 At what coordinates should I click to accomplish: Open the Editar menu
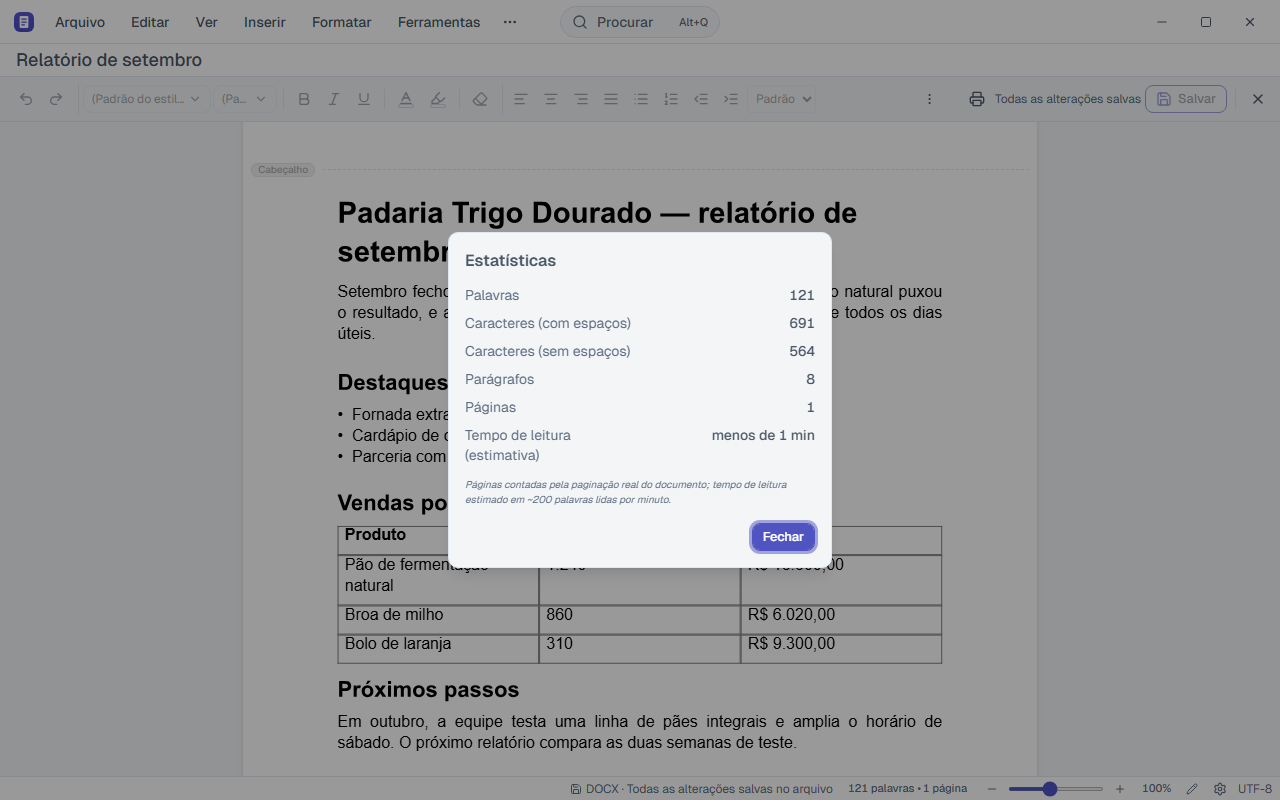pyautogui.click(x=150, y=22)
